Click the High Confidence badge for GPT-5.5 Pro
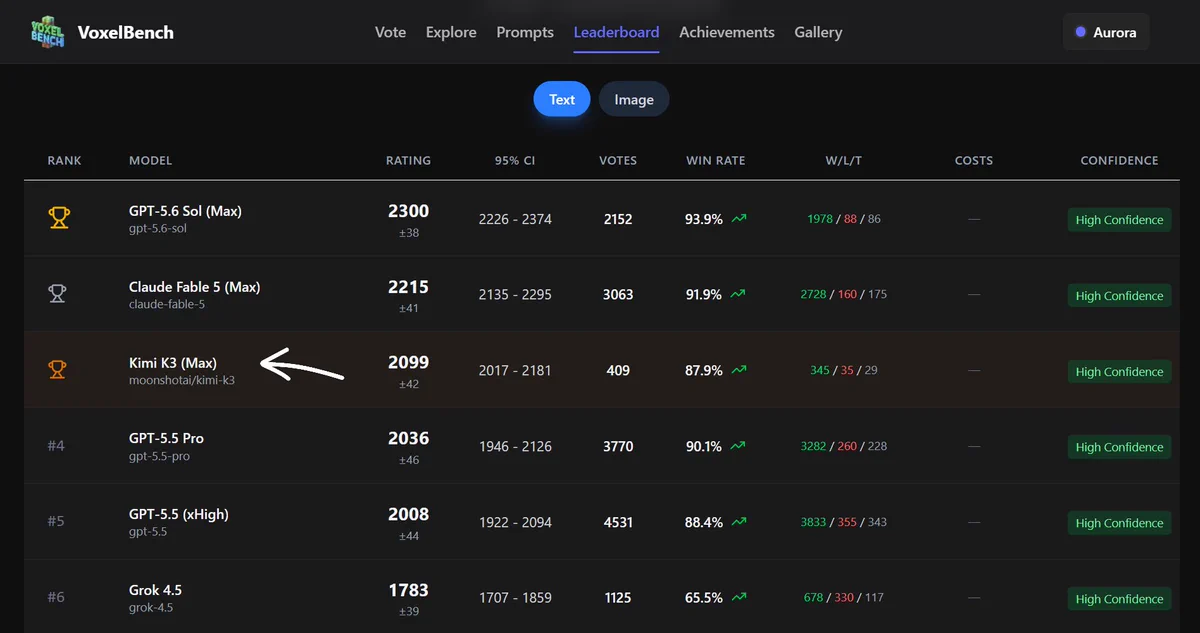This screenshot has height=633, width=1200. (1119, 447)
